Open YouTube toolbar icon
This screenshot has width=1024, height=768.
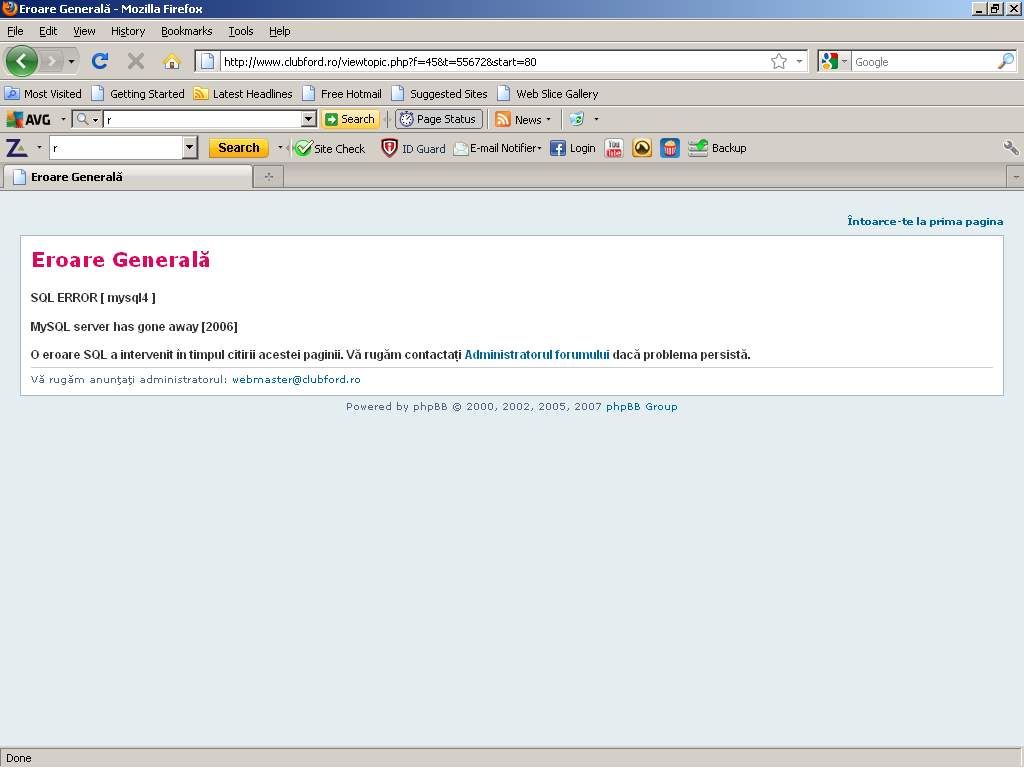tap(614, 148)
